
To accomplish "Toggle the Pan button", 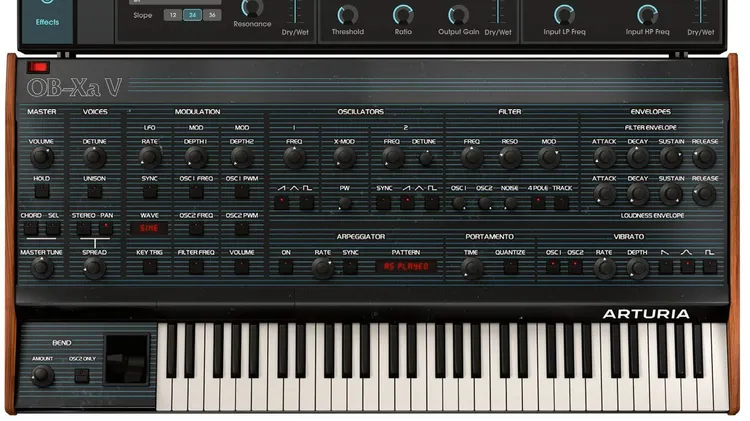I will 106,228.
